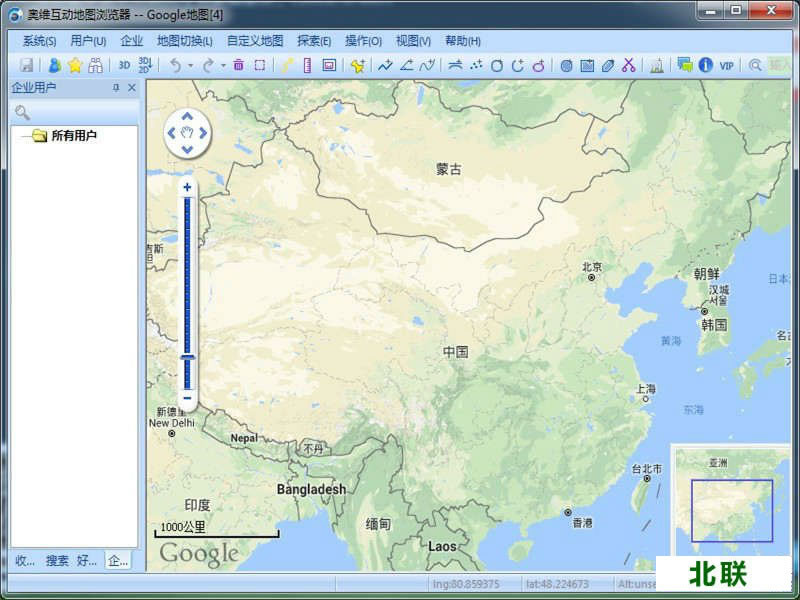Switch to the 搜索 tab at bottom
Viewport: 800px width, 600px height.
pyautogui.click(x=57, y=561)
